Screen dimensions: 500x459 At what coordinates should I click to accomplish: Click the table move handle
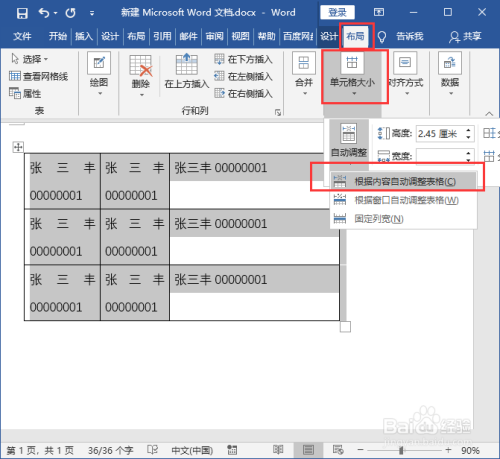click(x=18, y=147)
